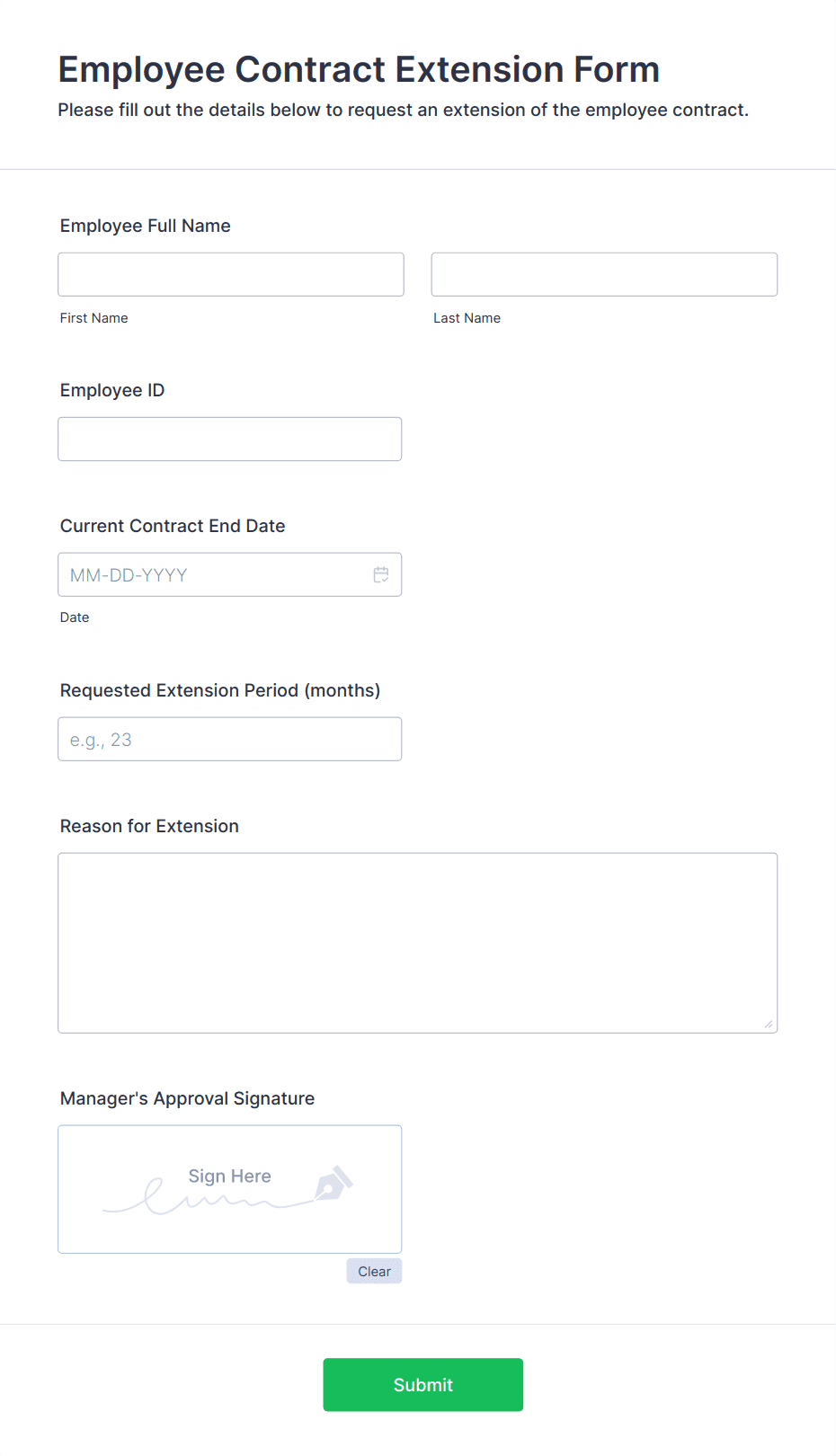Click inside Reason for Extension textarea
Screen dimensions: 836x1456
coord(418,943)
